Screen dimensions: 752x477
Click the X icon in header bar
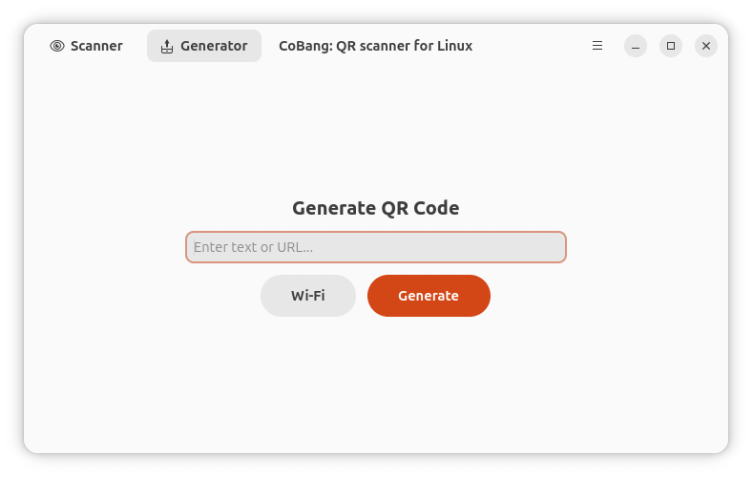point(706,46)
